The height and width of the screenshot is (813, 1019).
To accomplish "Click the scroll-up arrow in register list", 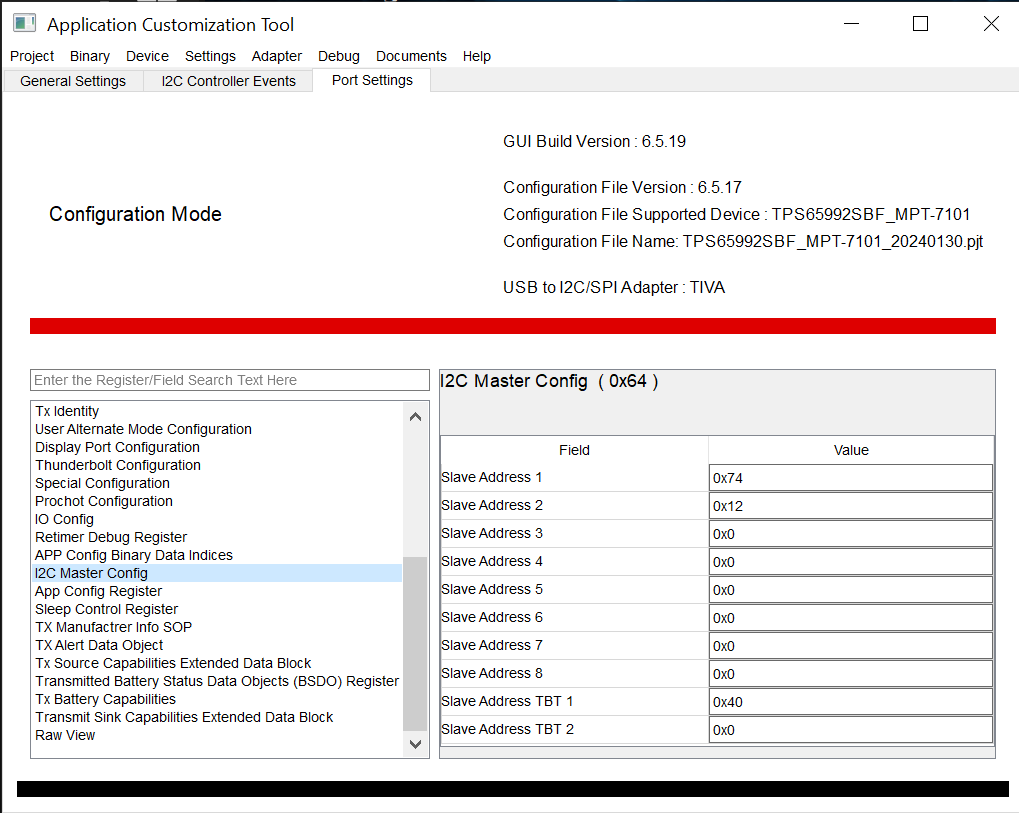I will click(x=414, y=415).
